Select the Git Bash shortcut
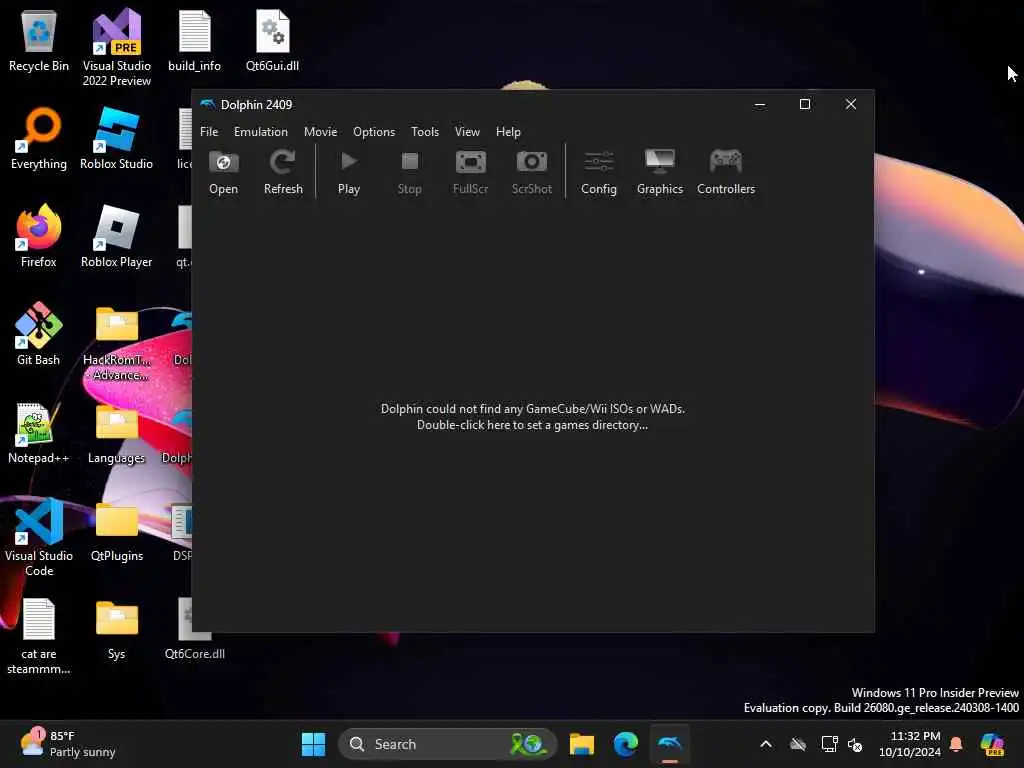 click(x=39, y=334)
